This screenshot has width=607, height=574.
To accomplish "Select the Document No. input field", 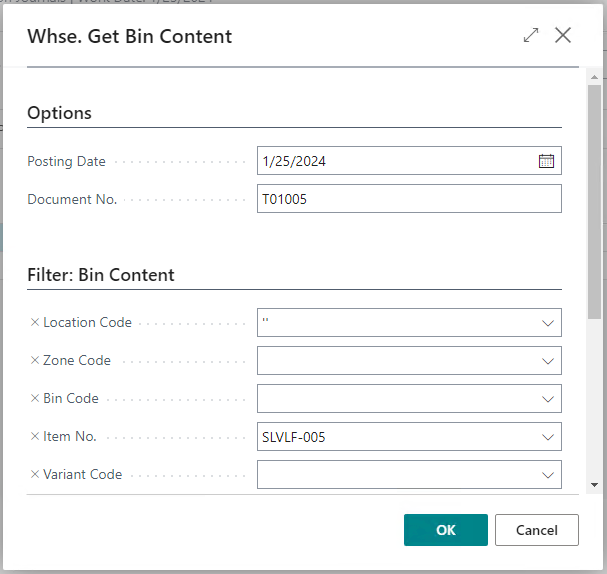I will (x=408, y=199).
